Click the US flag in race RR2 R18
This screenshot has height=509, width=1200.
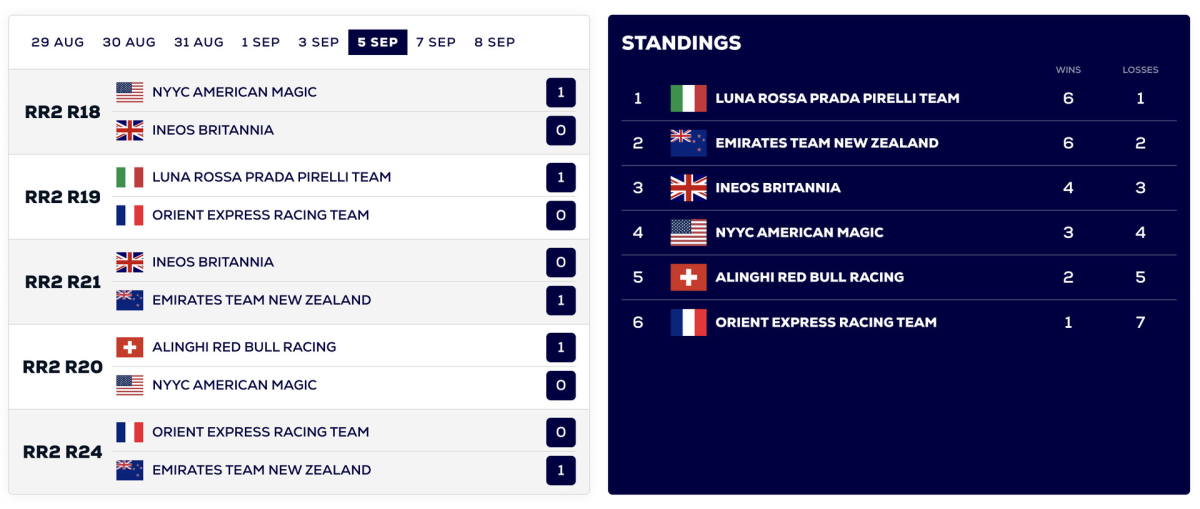point(130,92)
